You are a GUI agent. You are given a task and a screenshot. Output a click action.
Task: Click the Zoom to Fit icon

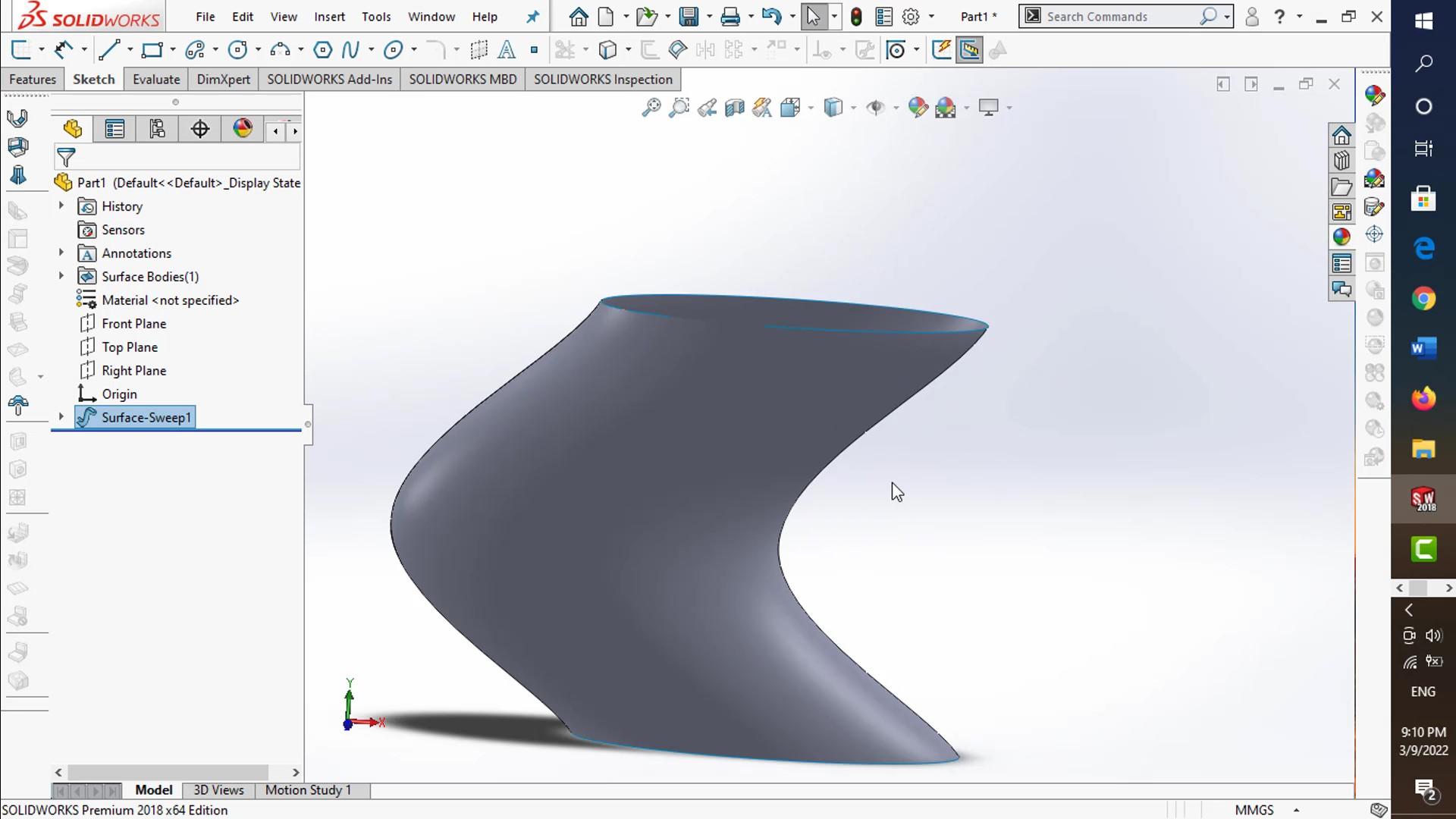click(x=651, y=108)
